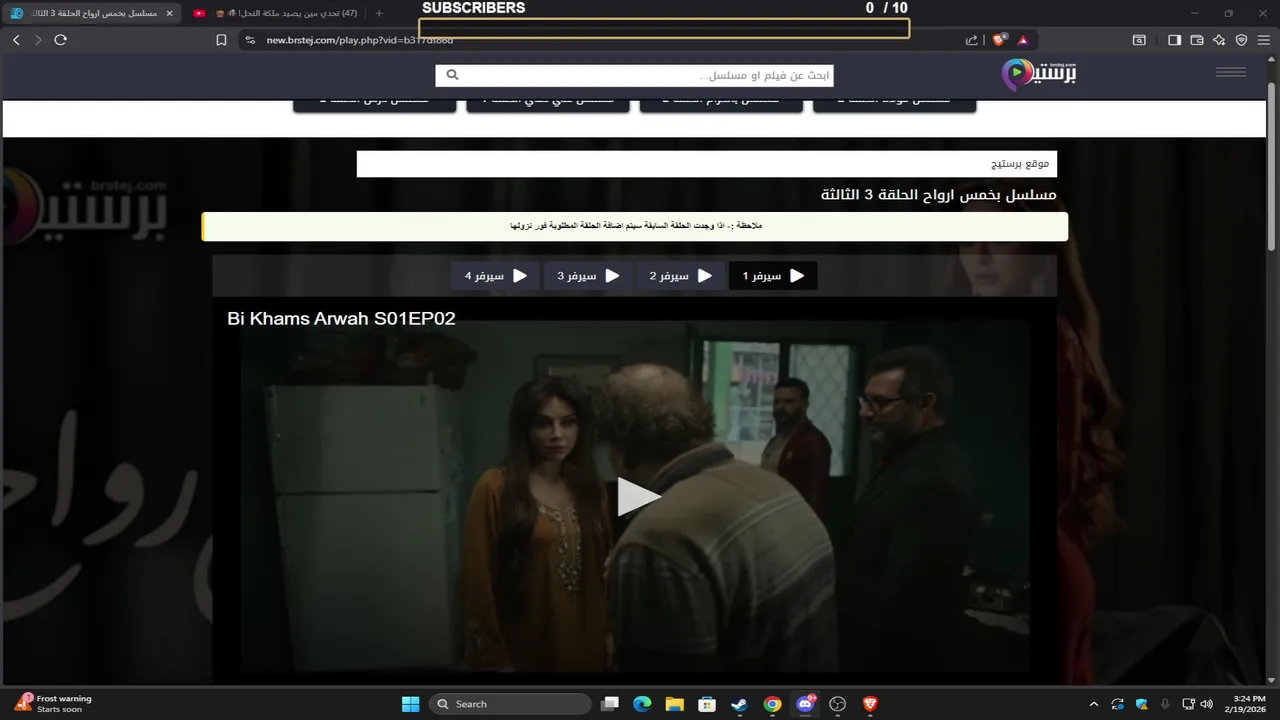Open Task View on the taskbar
1280x720 pixels.
(x=609, y=704)
